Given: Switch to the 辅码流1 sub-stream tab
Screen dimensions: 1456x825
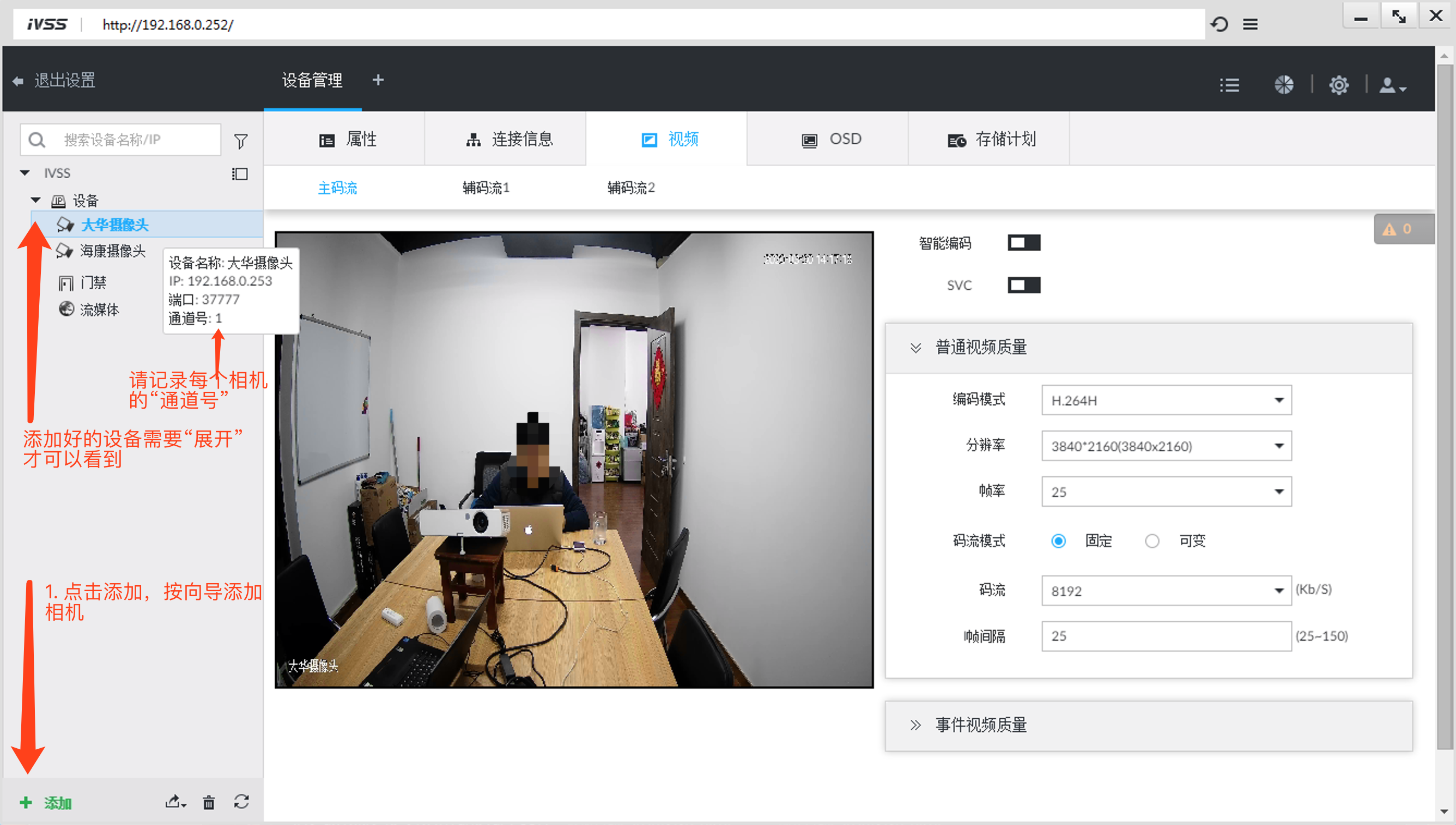Looking at the screenshot, I should [x=486, y=187].
